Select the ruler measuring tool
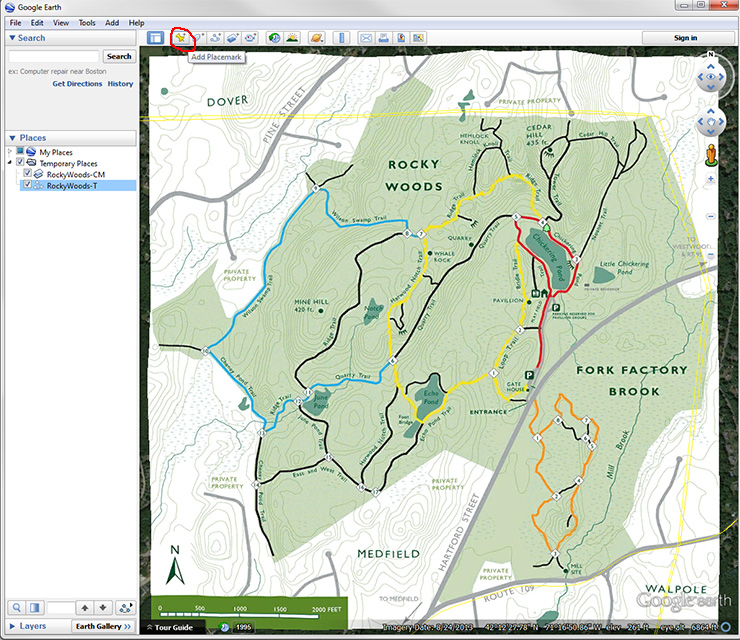Image resolution: width=740 pixels, height=640 pixels. (341, 38)
